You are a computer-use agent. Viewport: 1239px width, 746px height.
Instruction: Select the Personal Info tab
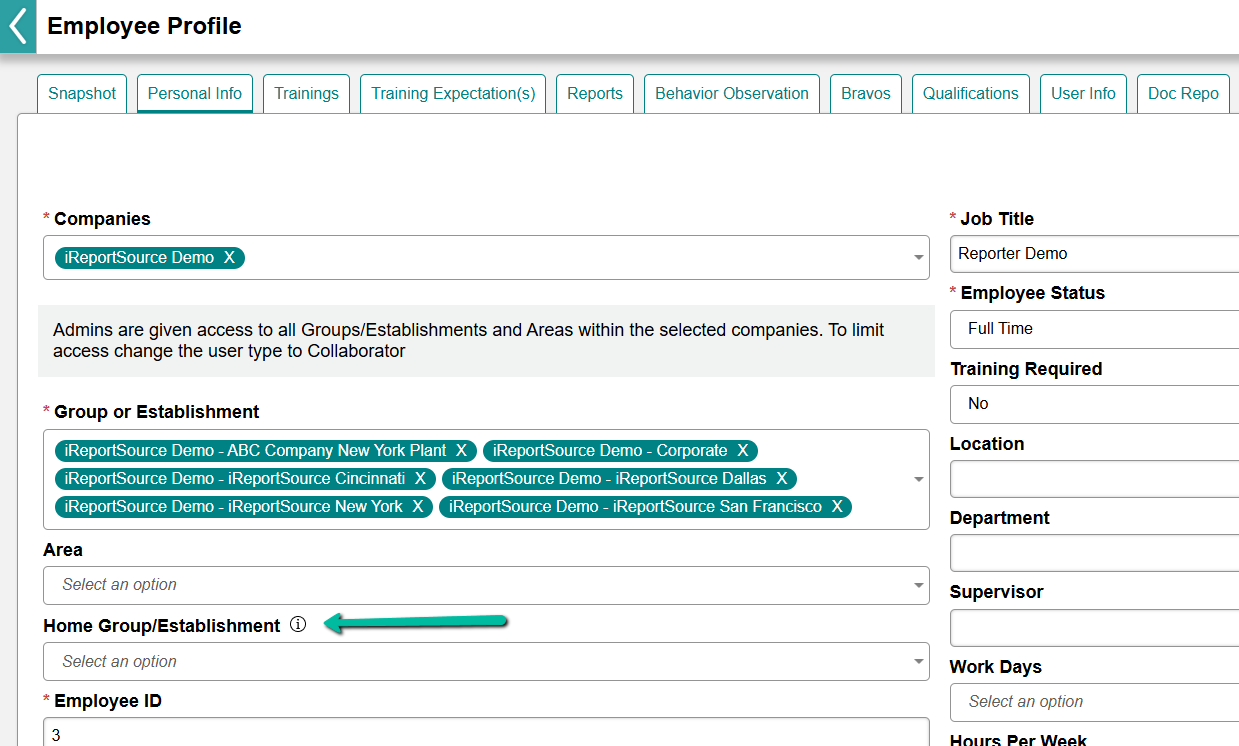(x=195, y=93)
